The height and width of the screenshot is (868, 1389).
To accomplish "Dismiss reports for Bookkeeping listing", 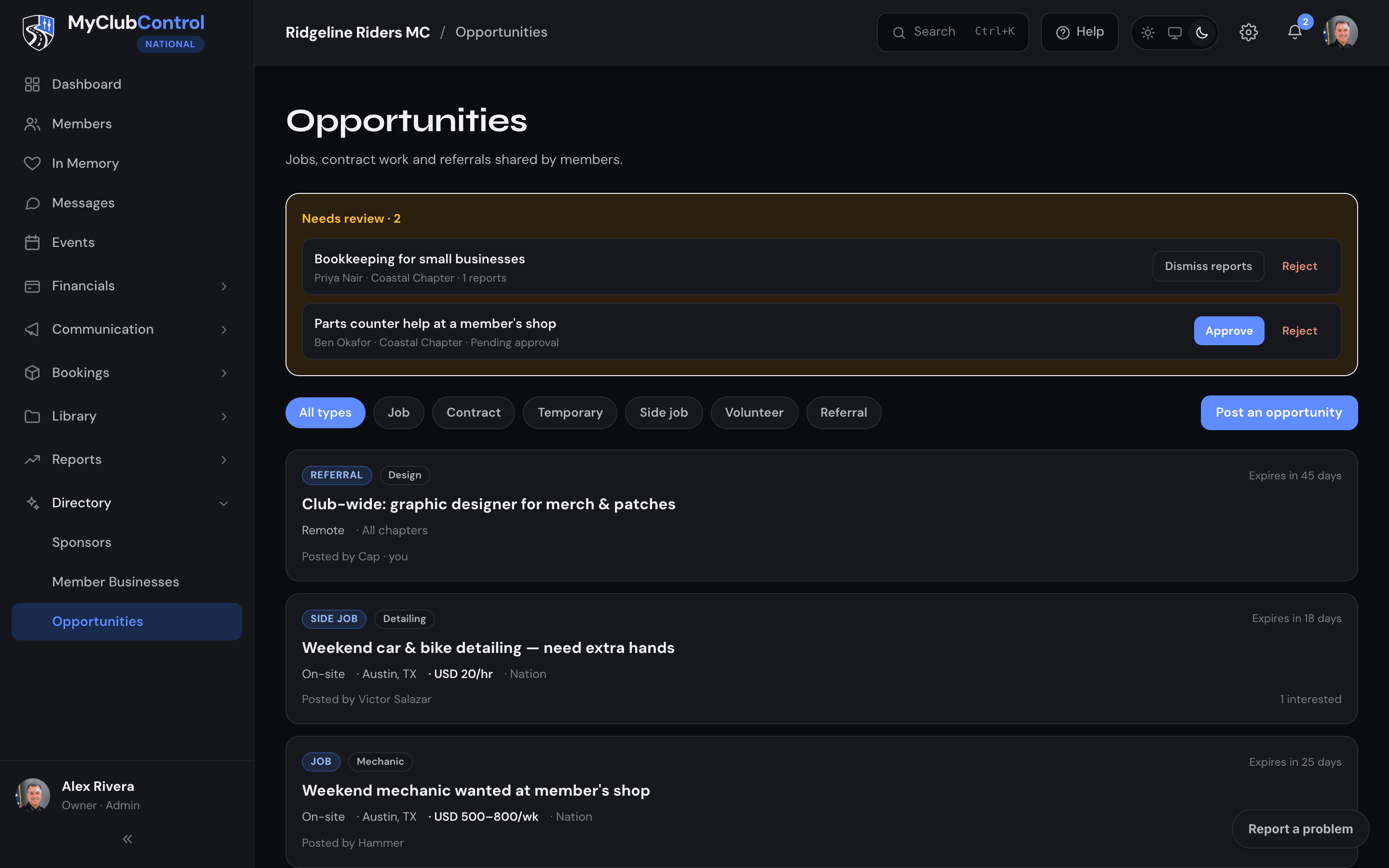I will pos(1208,266).
